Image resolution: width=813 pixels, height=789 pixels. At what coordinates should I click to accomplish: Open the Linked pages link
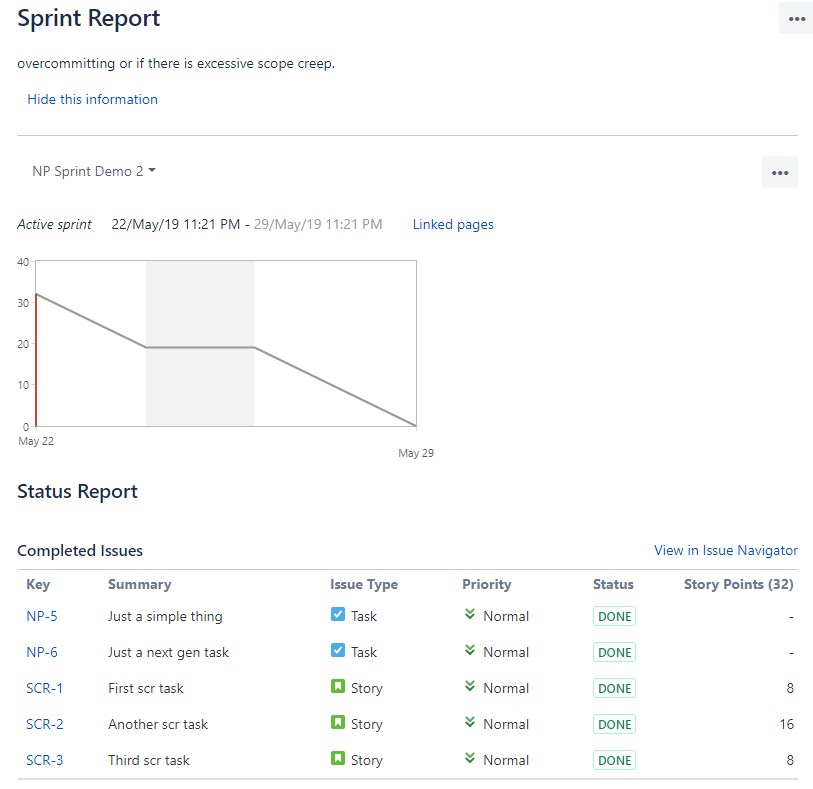[453, 224]
